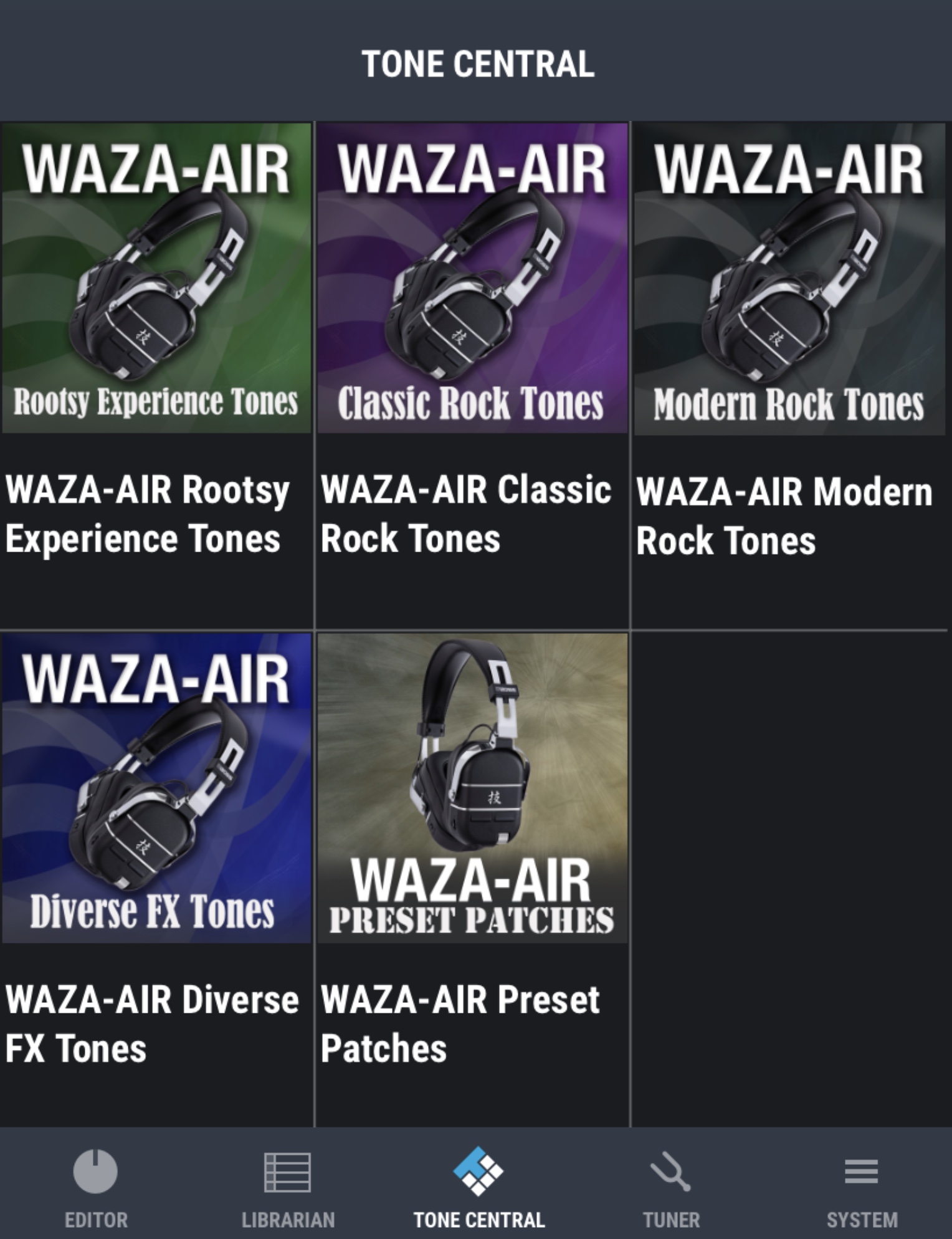This screenshot has height=1239, width=952.
Task: Open the gray Modern Rock Tones cover
Action: coord(789,279)
